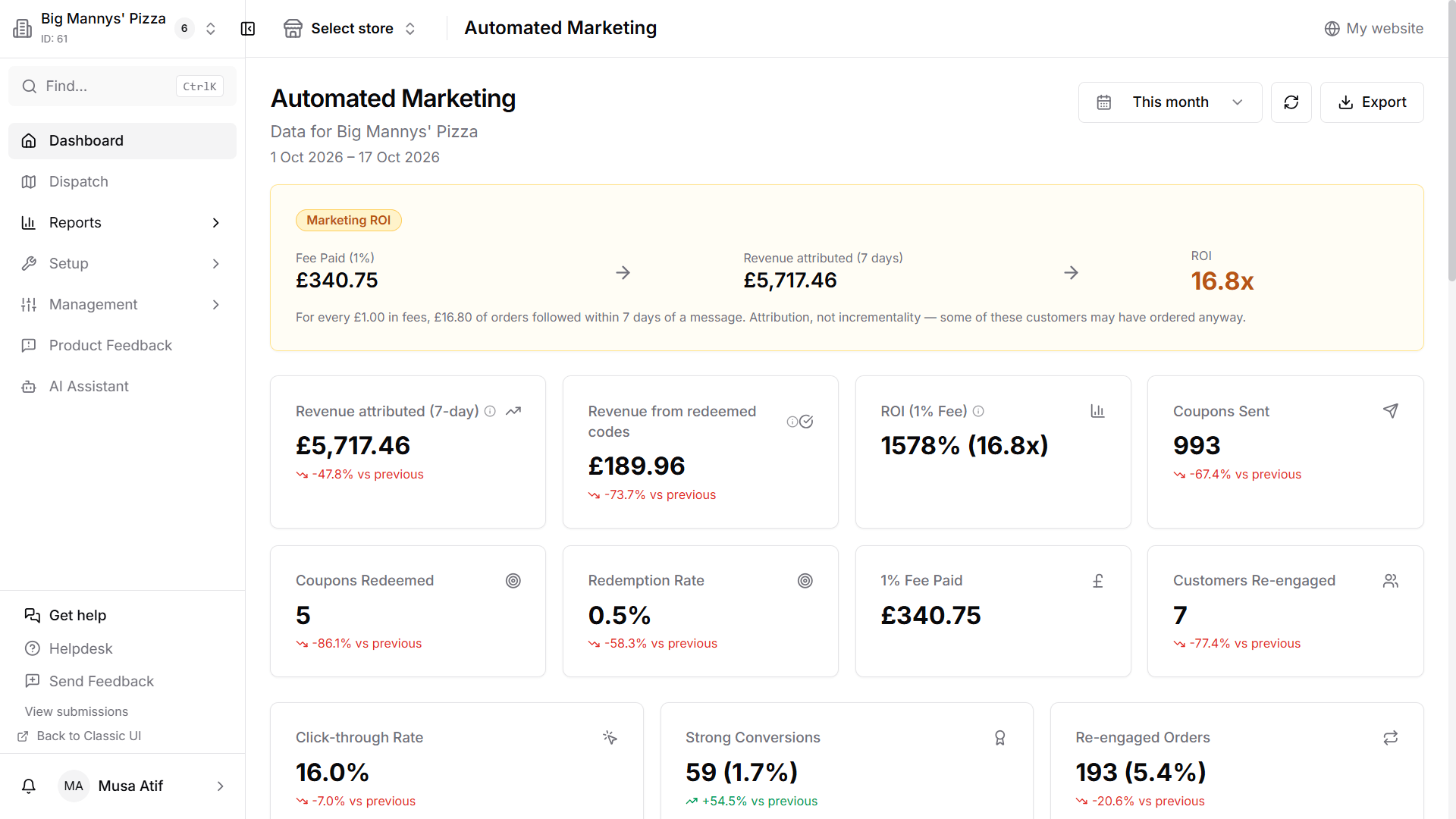This screenshot has width=1456, height=819.
Task: Click target icon on Coupons Redeemed card
Action: point(513,581)
